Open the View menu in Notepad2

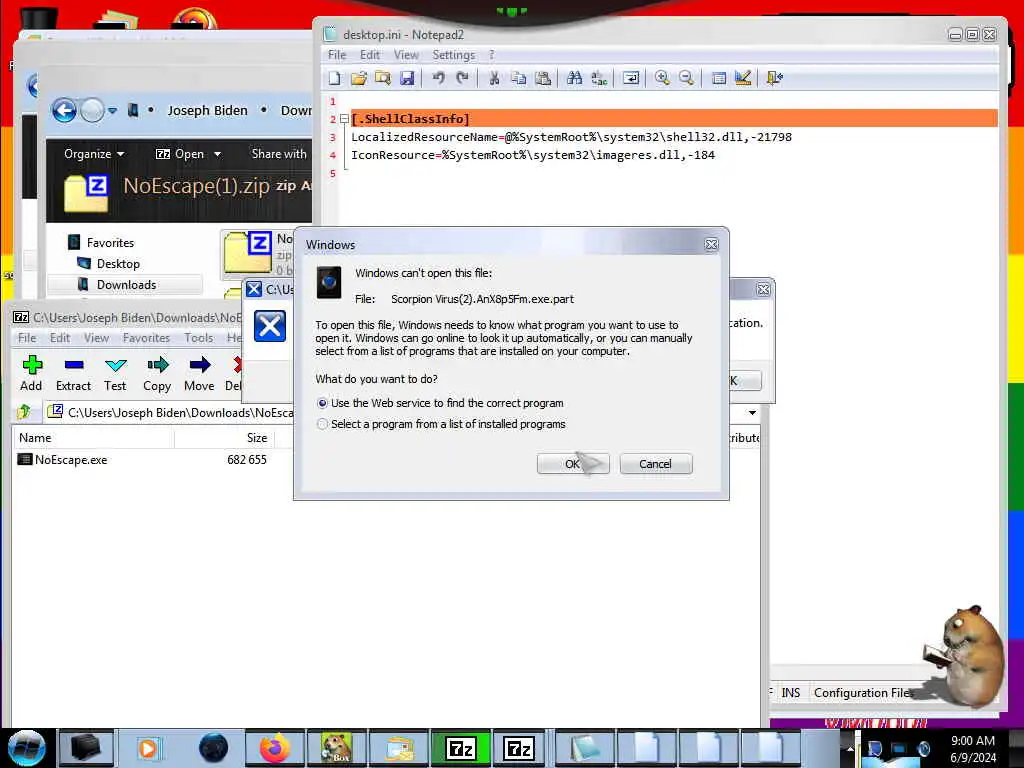click(x=406, y=55)
